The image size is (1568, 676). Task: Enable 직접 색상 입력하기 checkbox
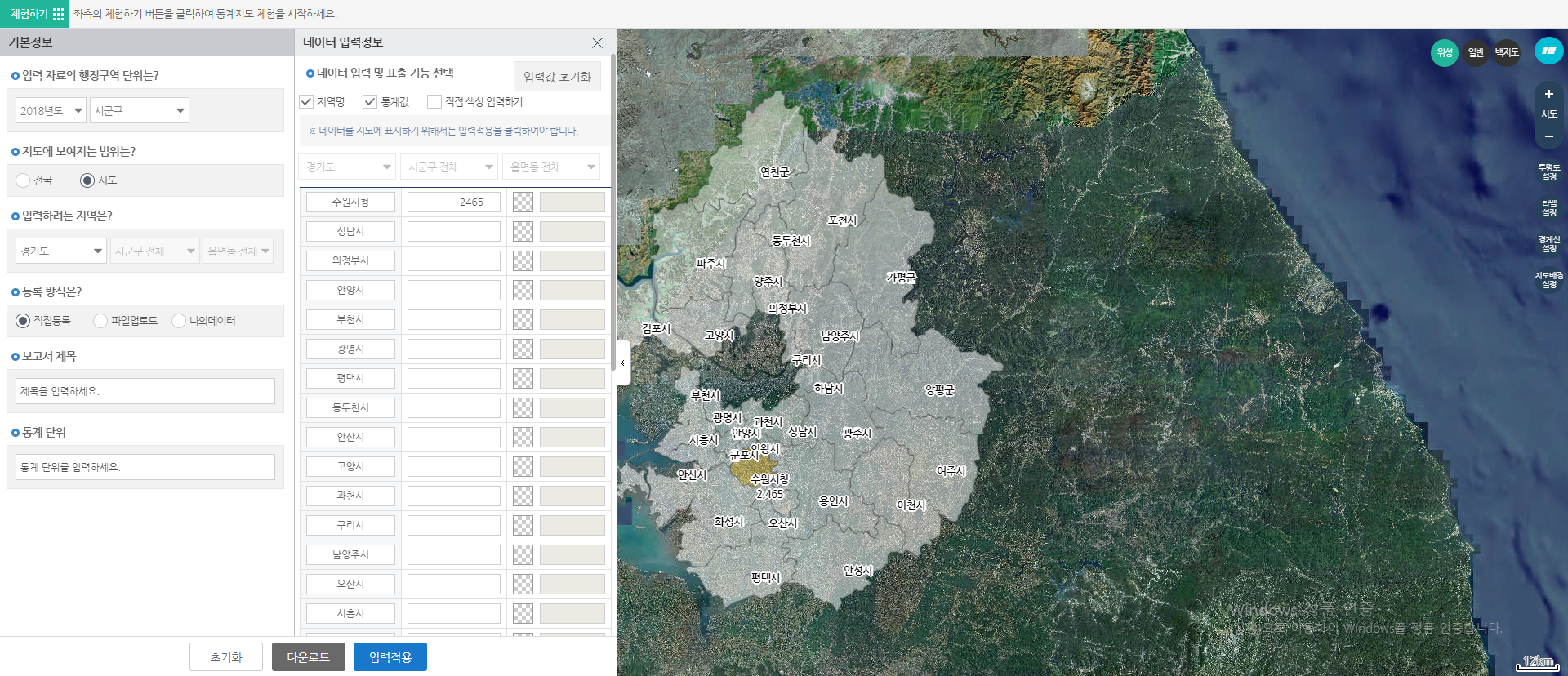pyautogui.click(x=434, y=102)
